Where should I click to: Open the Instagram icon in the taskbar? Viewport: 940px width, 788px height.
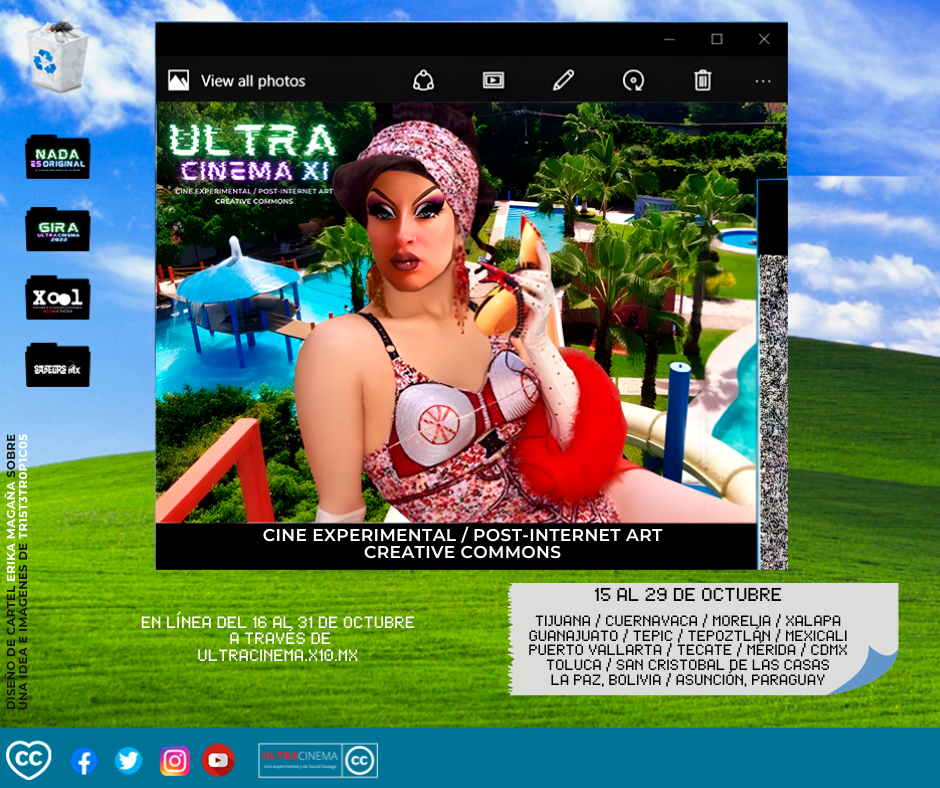(174, 761)
